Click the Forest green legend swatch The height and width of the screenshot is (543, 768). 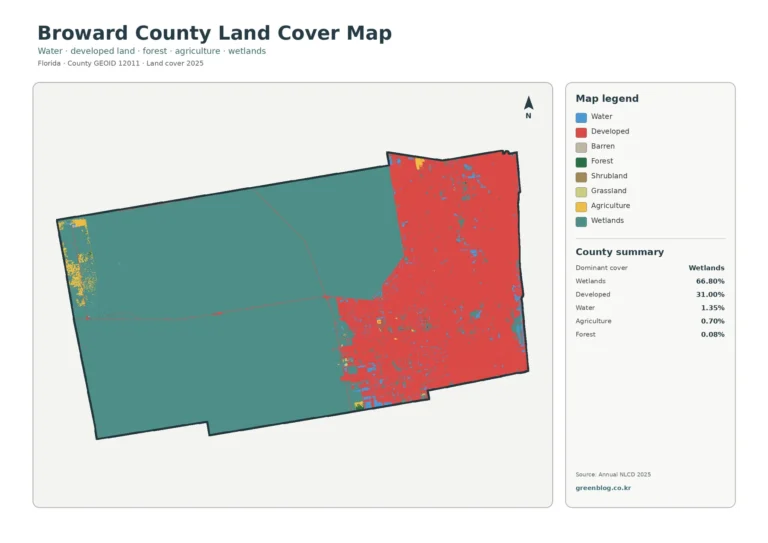581,162
